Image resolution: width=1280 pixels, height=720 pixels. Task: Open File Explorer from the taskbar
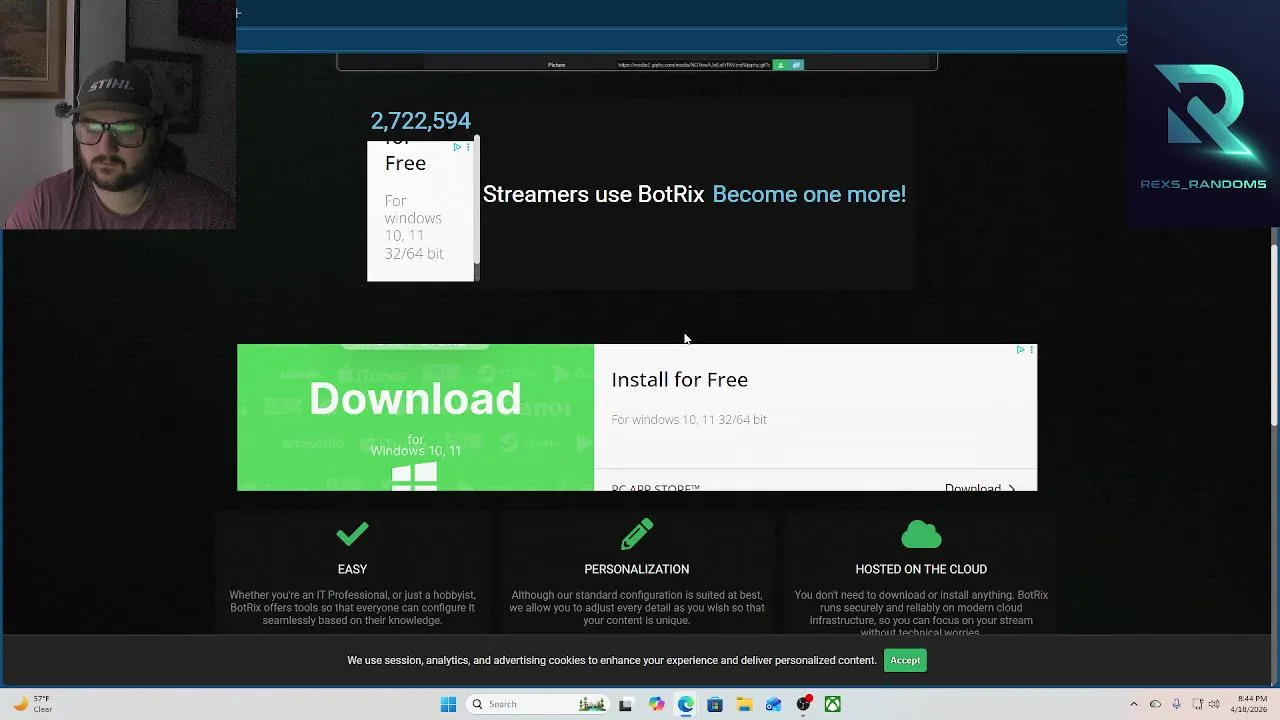(x=744, y=704)
